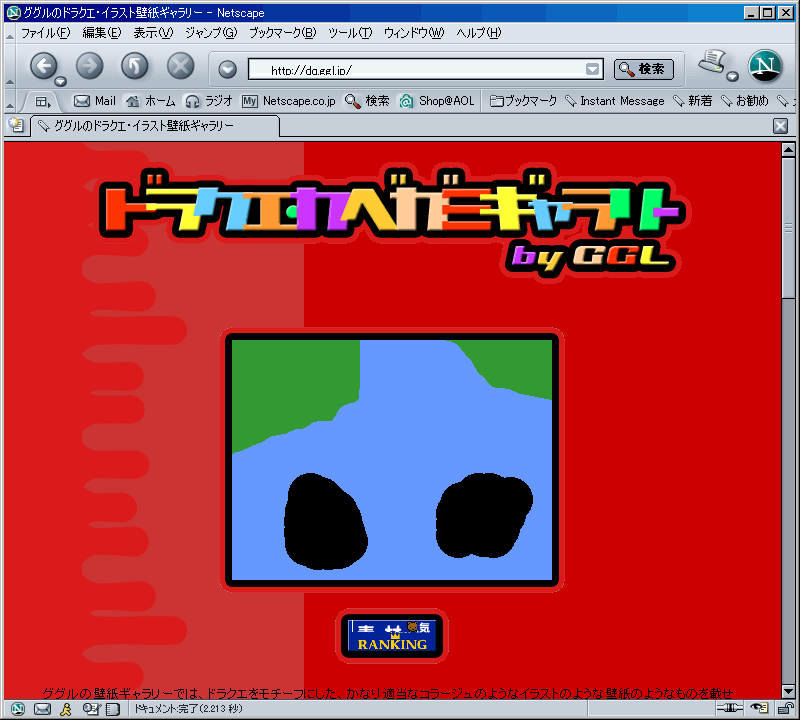Screen dimensions: 800x720
Task: Click the ホーム home shortcut
Action: click(151, 101)
